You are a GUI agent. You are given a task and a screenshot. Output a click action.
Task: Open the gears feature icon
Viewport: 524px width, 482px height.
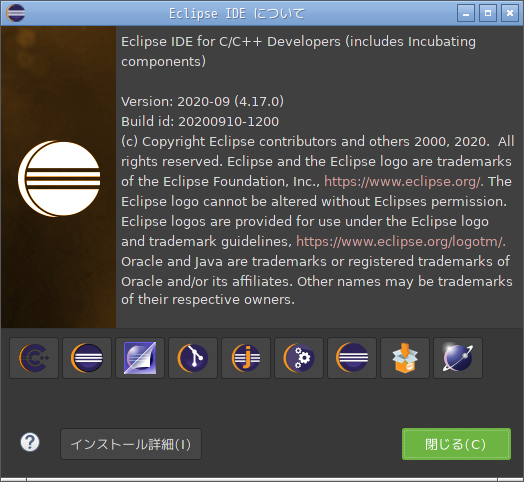point(299,358)
